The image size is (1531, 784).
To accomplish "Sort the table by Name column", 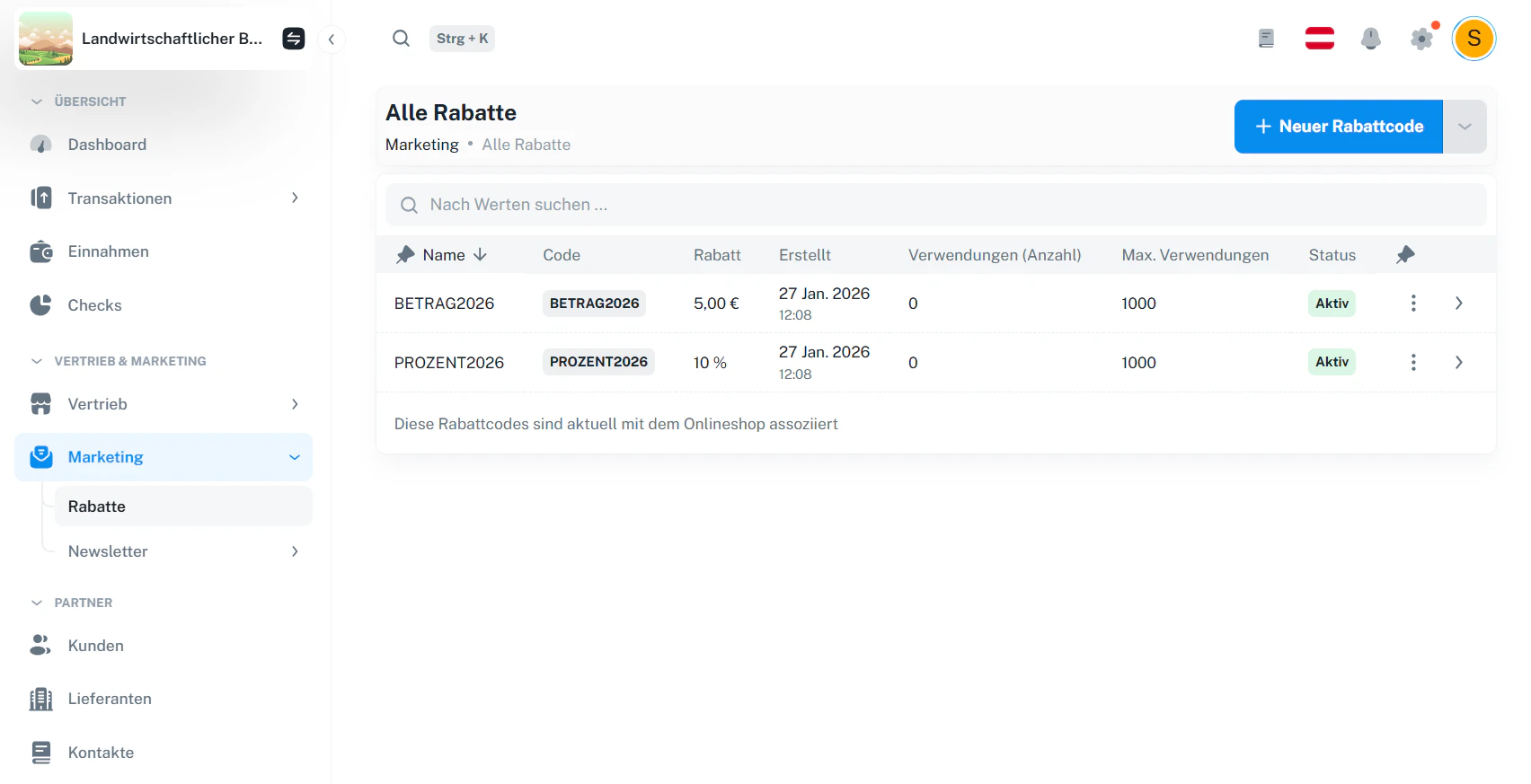I will click(x=455, y=255).
